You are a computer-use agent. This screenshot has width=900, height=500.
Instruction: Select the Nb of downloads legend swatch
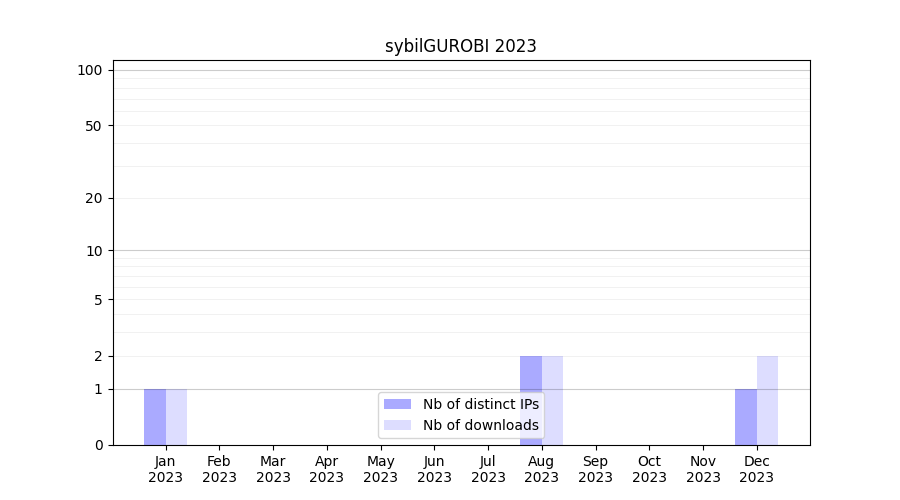397,425
